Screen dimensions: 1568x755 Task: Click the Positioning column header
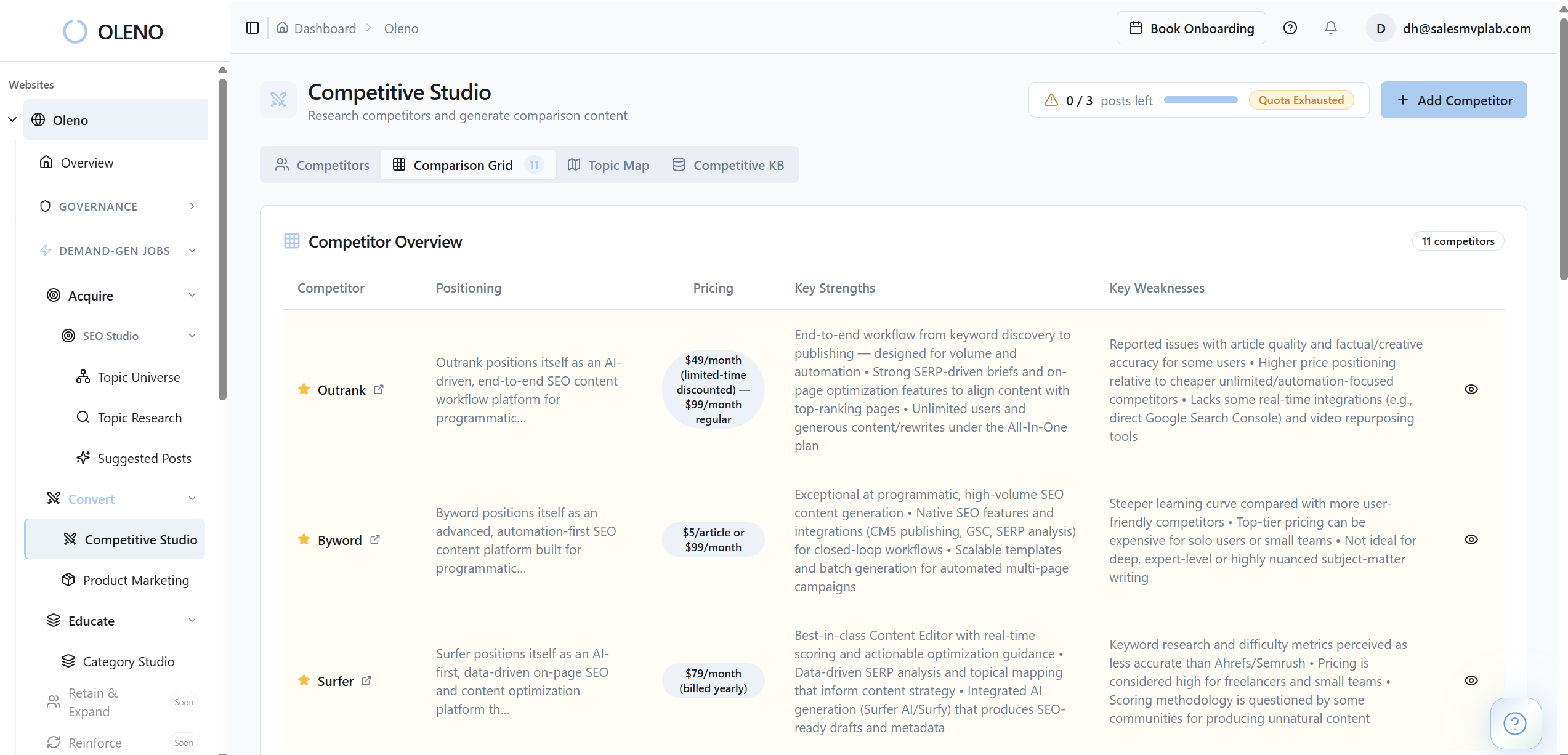[x=469, y=288]
